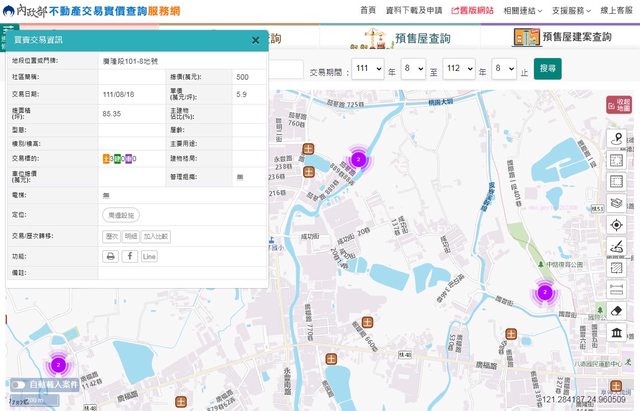Close the 買賣交易資訊 panel
The image size is (640, 411).
(x=255, y=40)
